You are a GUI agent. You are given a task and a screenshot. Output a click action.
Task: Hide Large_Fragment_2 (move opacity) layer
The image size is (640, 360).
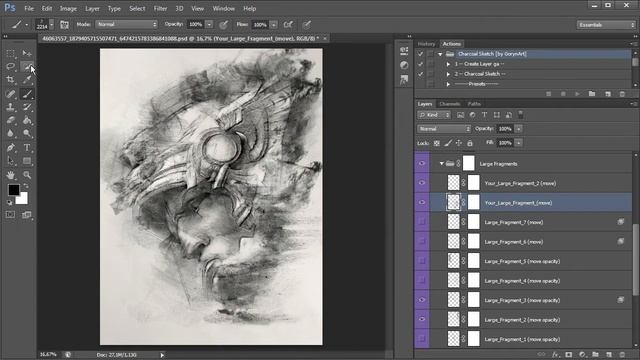pos(422,320)
